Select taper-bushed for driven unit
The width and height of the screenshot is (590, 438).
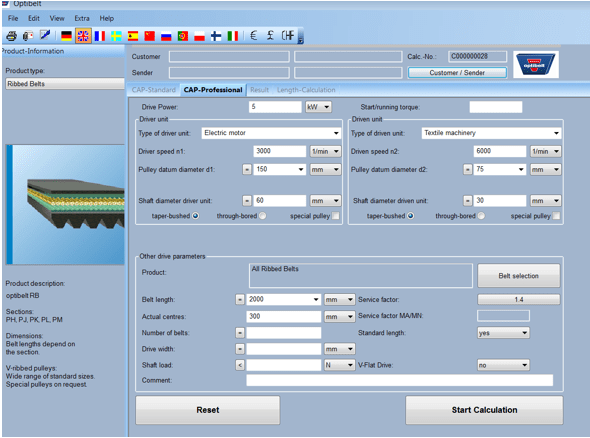411,216
